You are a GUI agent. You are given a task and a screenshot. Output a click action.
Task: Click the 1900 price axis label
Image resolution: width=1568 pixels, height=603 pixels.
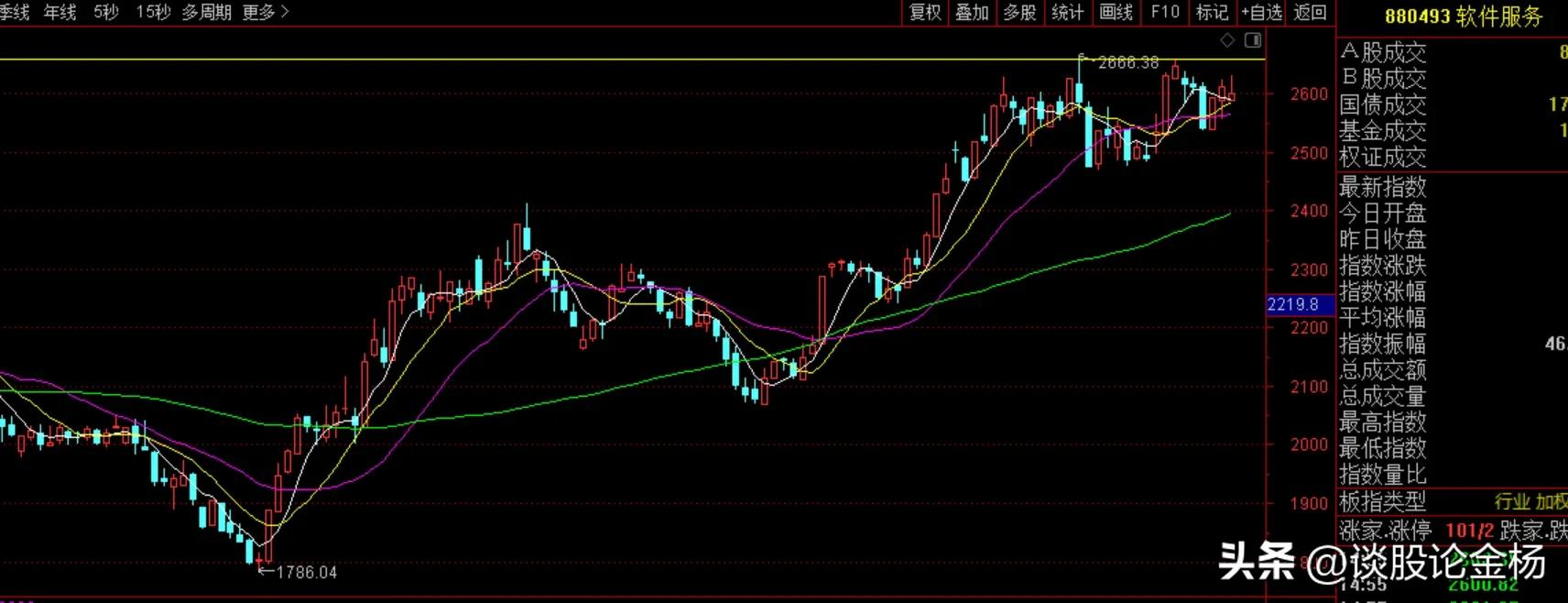click(x=1309, y=503)
